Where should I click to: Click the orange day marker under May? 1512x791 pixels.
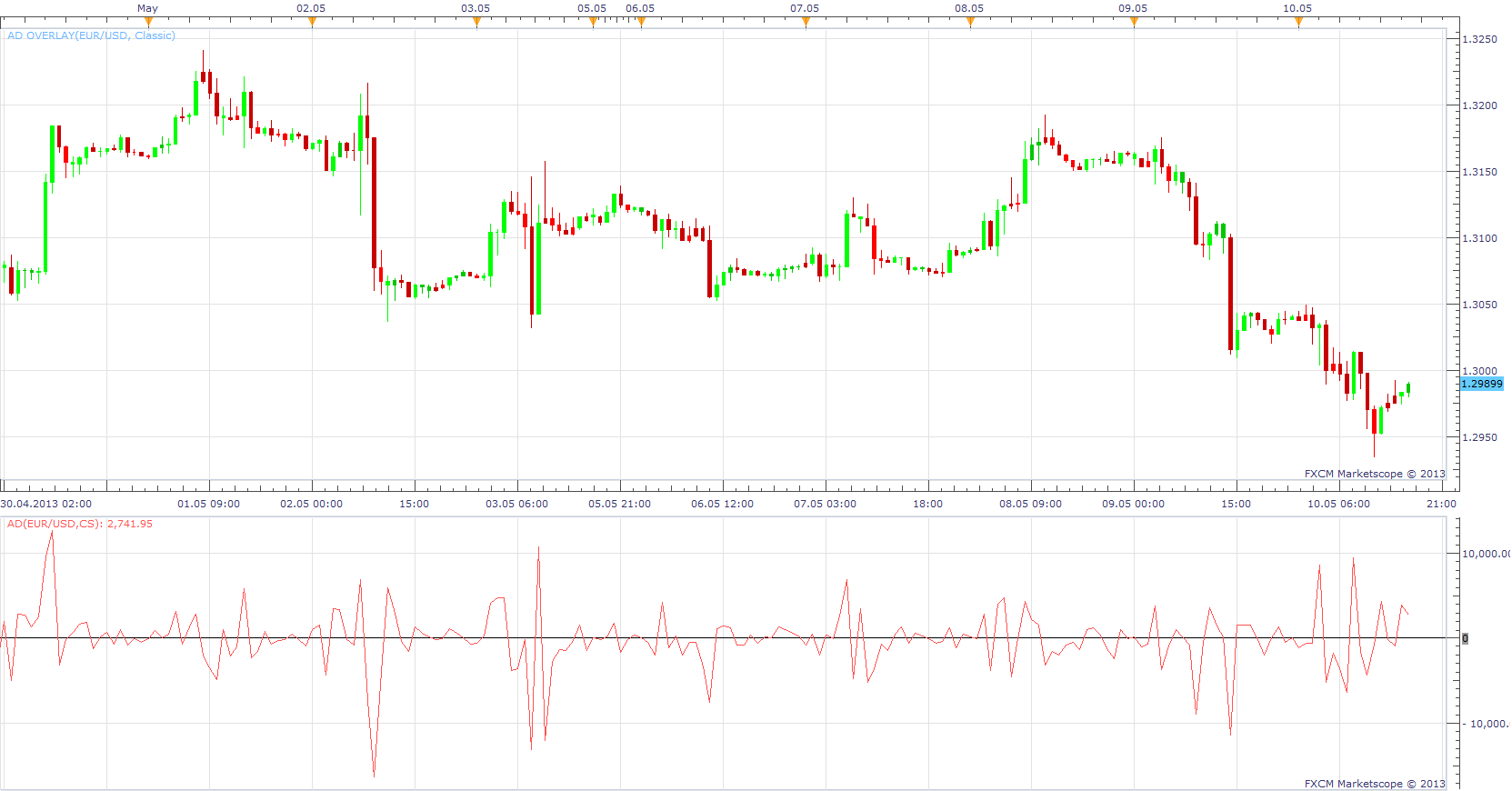click(148, 22)
